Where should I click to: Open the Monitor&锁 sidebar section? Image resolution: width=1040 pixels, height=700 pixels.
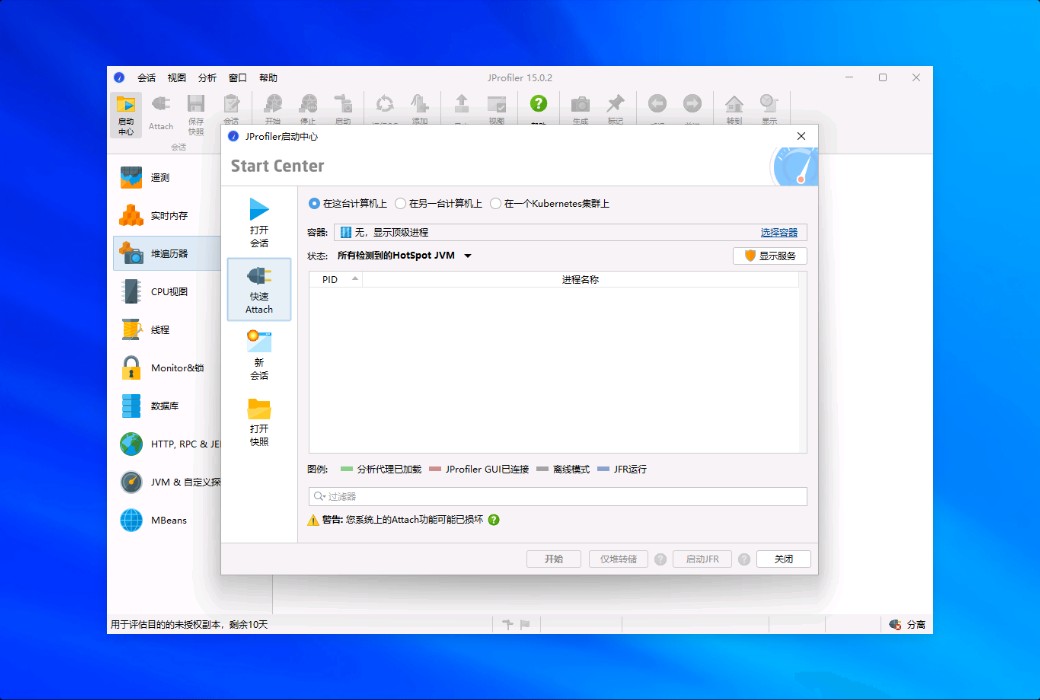[166, 368]
